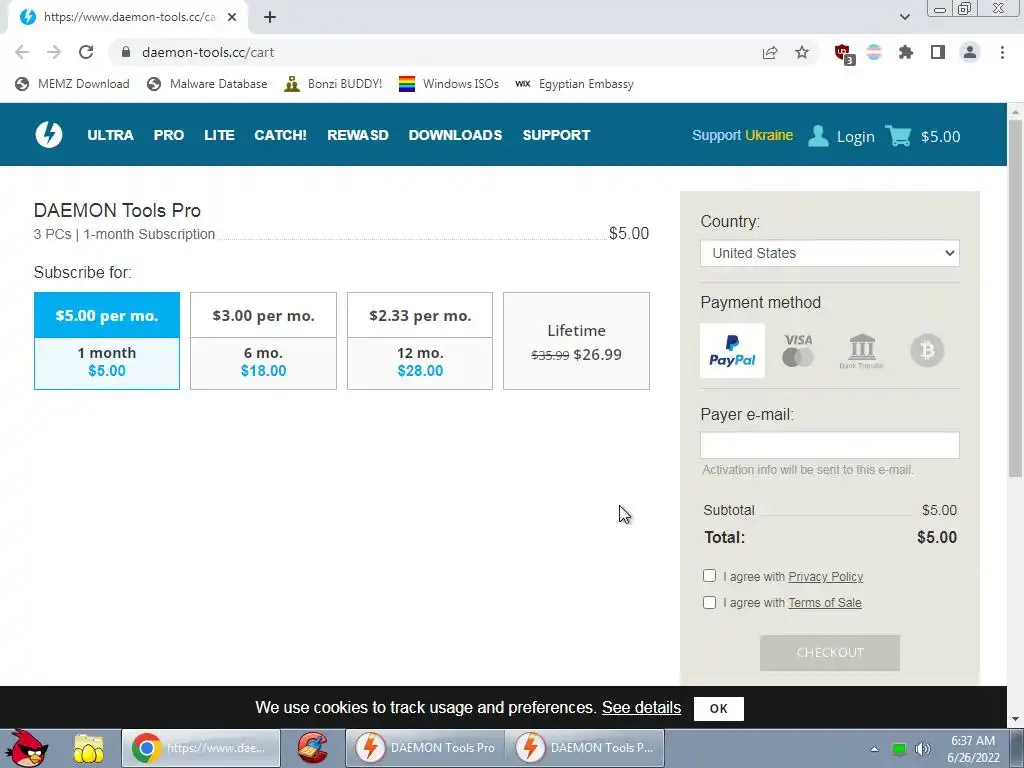Click the address bar URL
The height and width of the screenshot is (768, 1024).
(208, 52)
